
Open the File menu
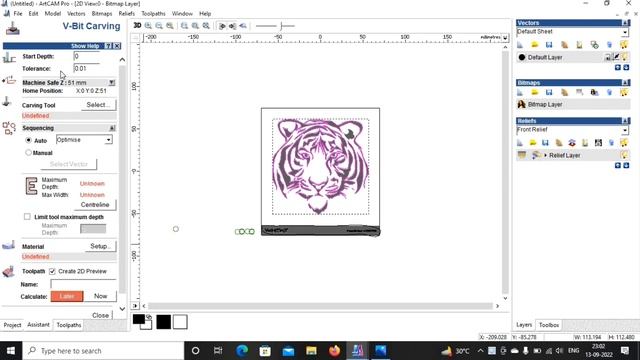18,13
